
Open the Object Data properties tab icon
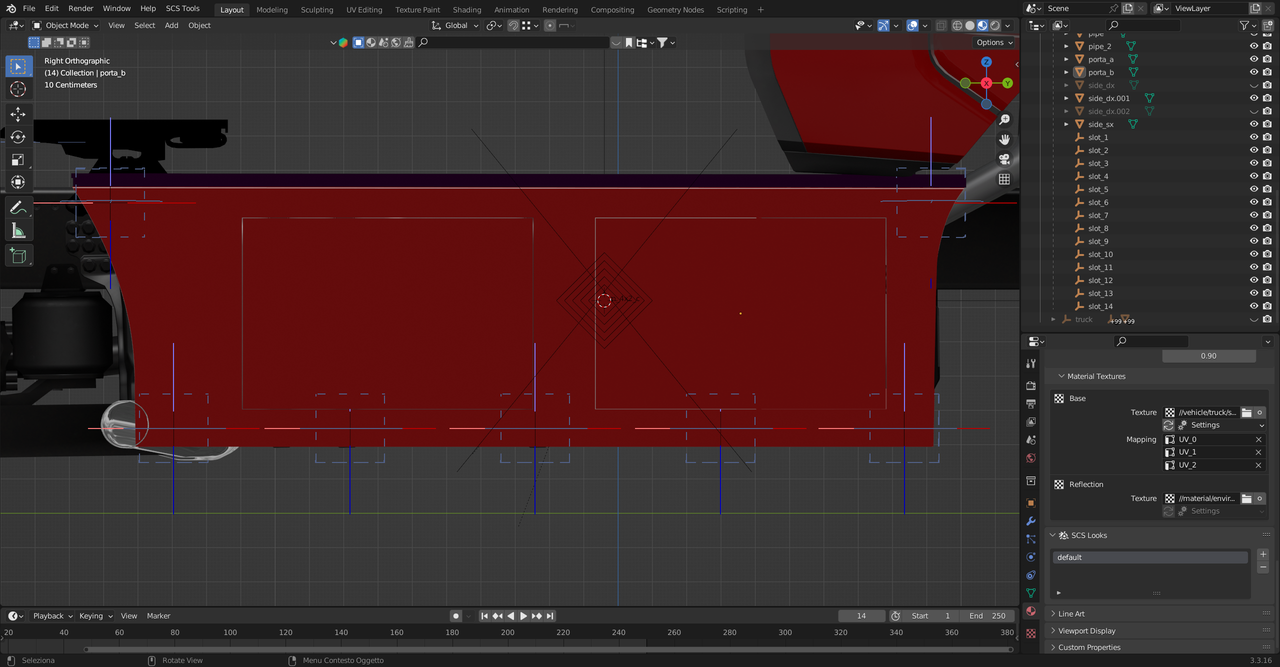click(1031, 593)
